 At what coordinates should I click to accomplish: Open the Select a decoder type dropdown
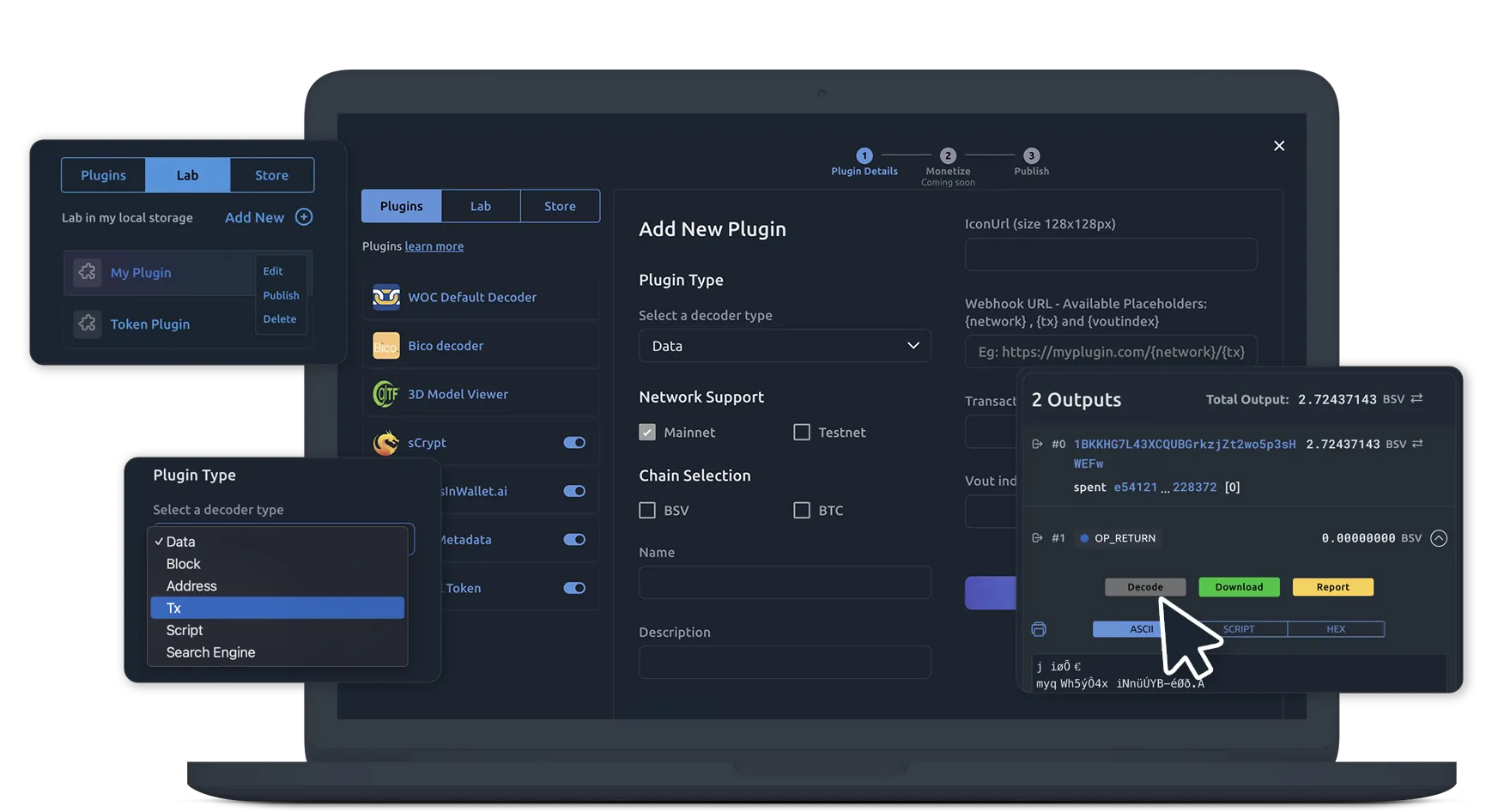coord(784,346)
